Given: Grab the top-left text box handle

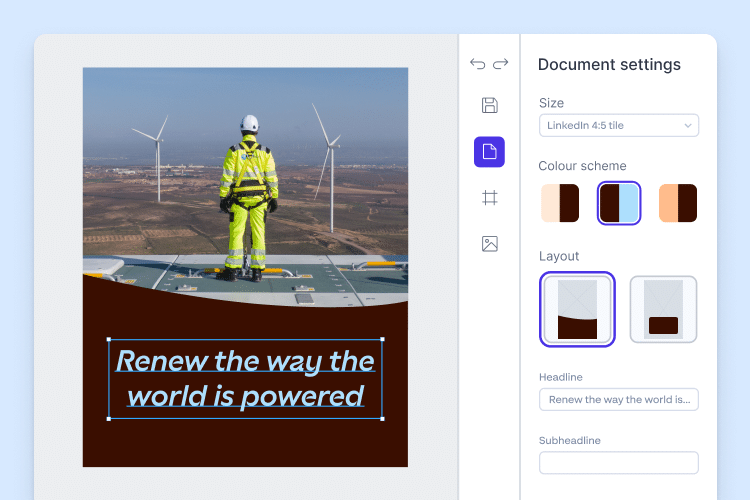Looking at the screenshot, I should [109, 339].
